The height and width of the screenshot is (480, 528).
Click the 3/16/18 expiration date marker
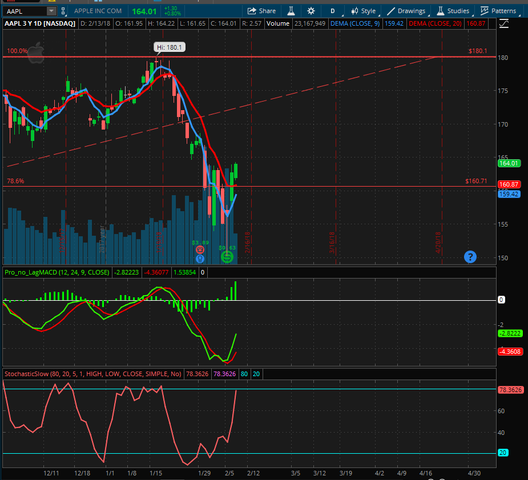pos(332,243)
